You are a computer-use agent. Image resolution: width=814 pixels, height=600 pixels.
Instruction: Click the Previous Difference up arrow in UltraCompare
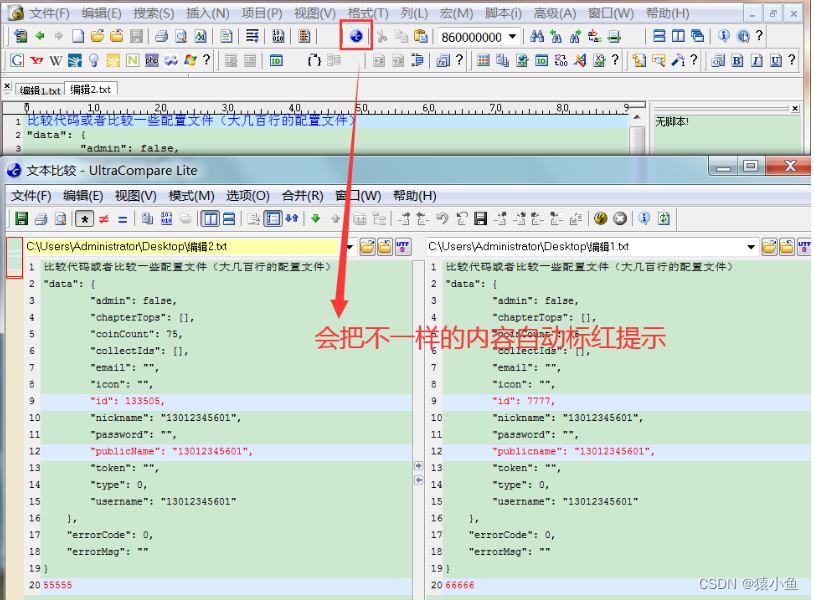pyautogui.click(x=336, y=219)
